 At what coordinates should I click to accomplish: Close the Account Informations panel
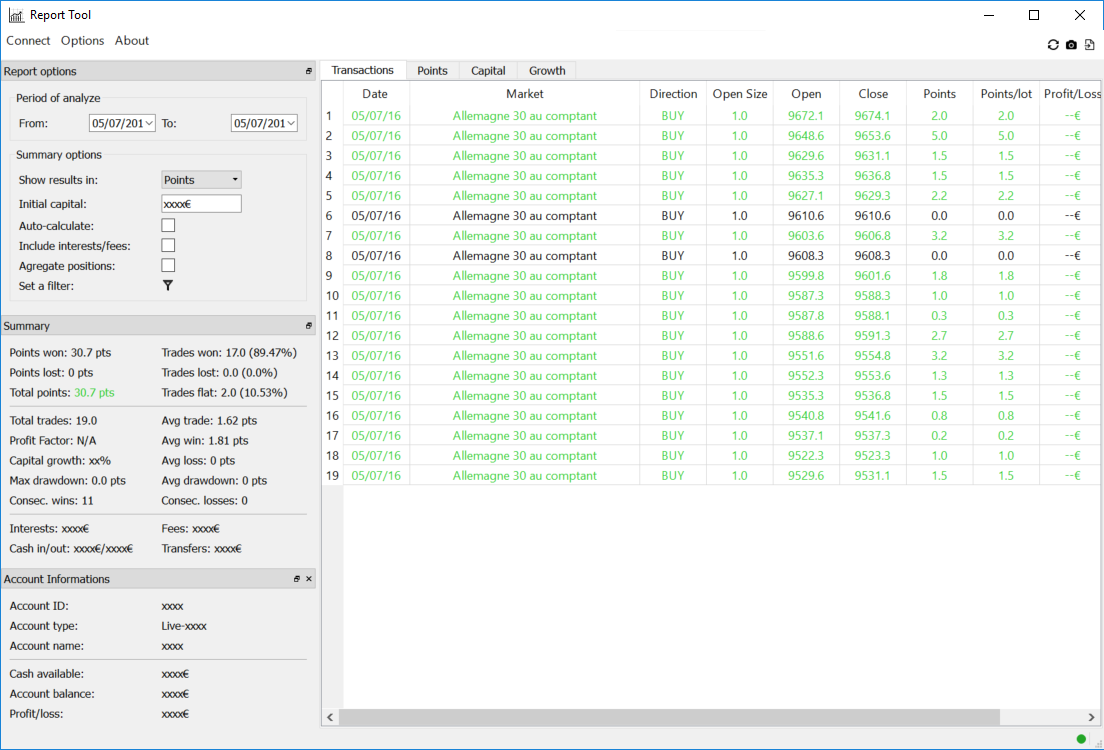coord(309,579)
